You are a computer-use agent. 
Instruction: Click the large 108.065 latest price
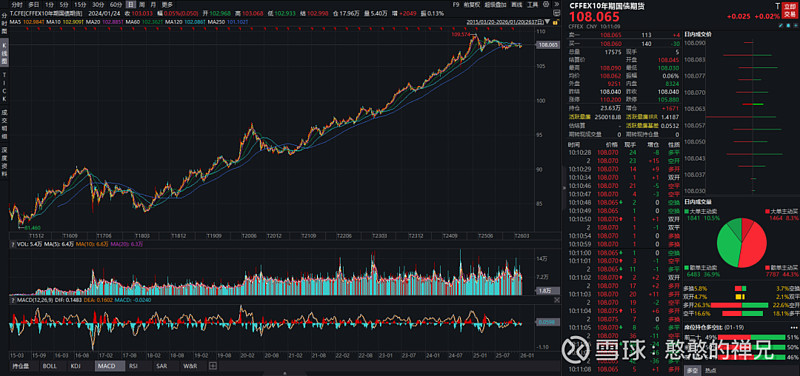[x=595, y=17]
